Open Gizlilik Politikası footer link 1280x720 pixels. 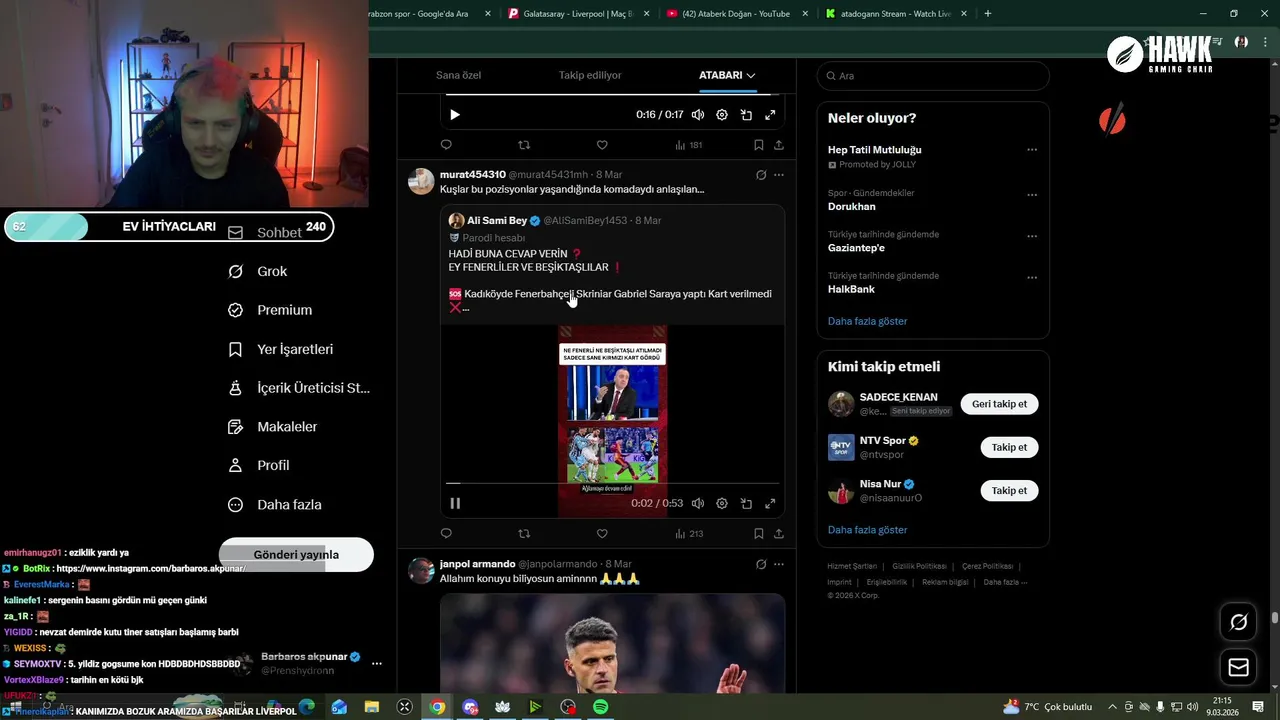point(919,566)
